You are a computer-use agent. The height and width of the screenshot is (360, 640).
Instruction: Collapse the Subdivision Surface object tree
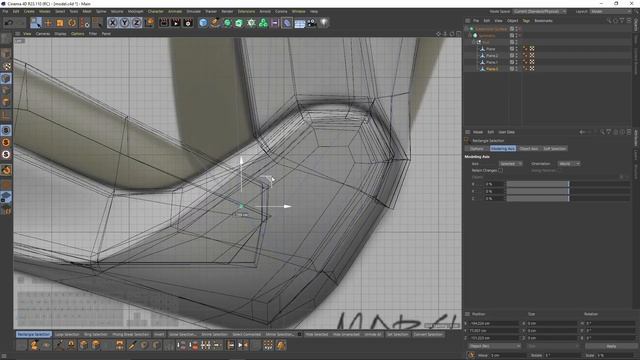tap(467, 29)
